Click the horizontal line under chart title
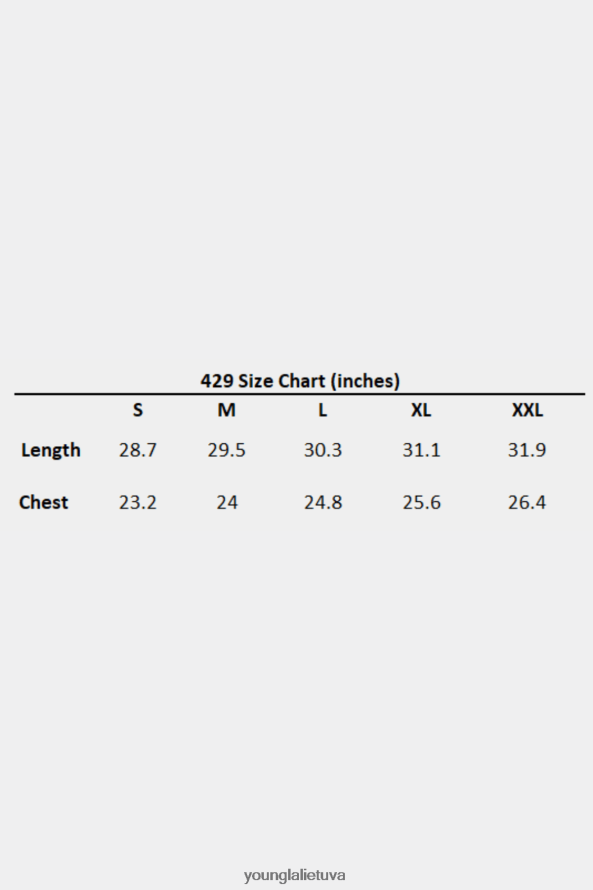 pos(300,393)
